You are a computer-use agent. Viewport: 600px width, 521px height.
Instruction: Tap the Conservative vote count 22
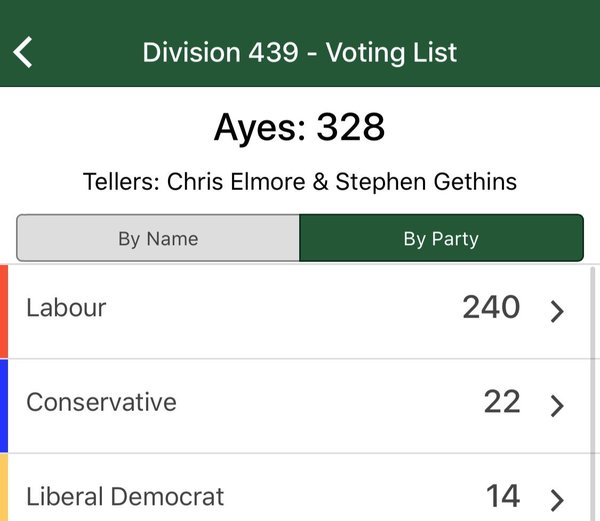click(502, 402)
